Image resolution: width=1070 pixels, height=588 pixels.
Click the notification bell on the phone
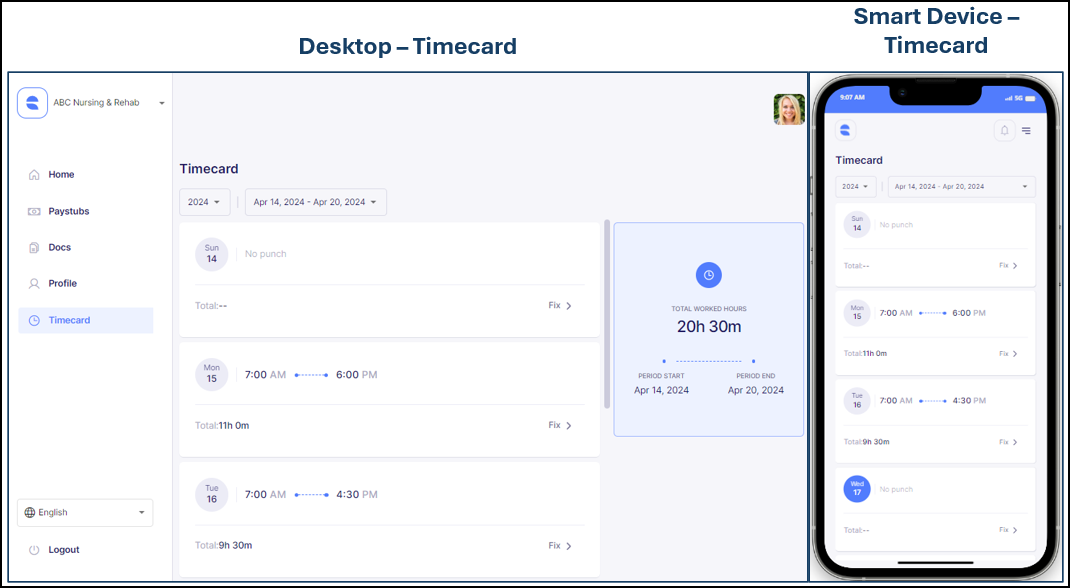click(1004, 130)
